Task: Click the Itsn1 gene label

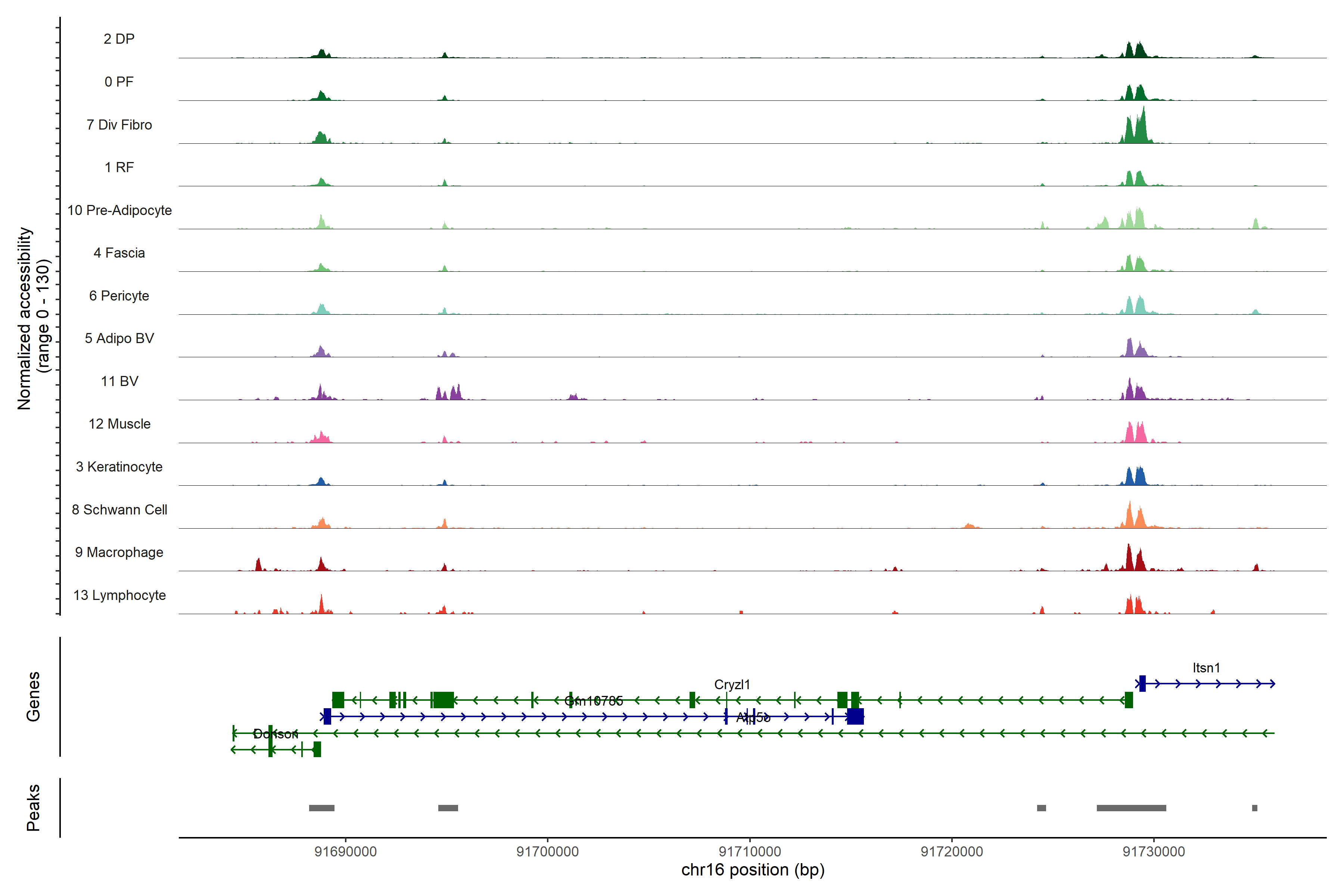Action: coord(1206,668)
